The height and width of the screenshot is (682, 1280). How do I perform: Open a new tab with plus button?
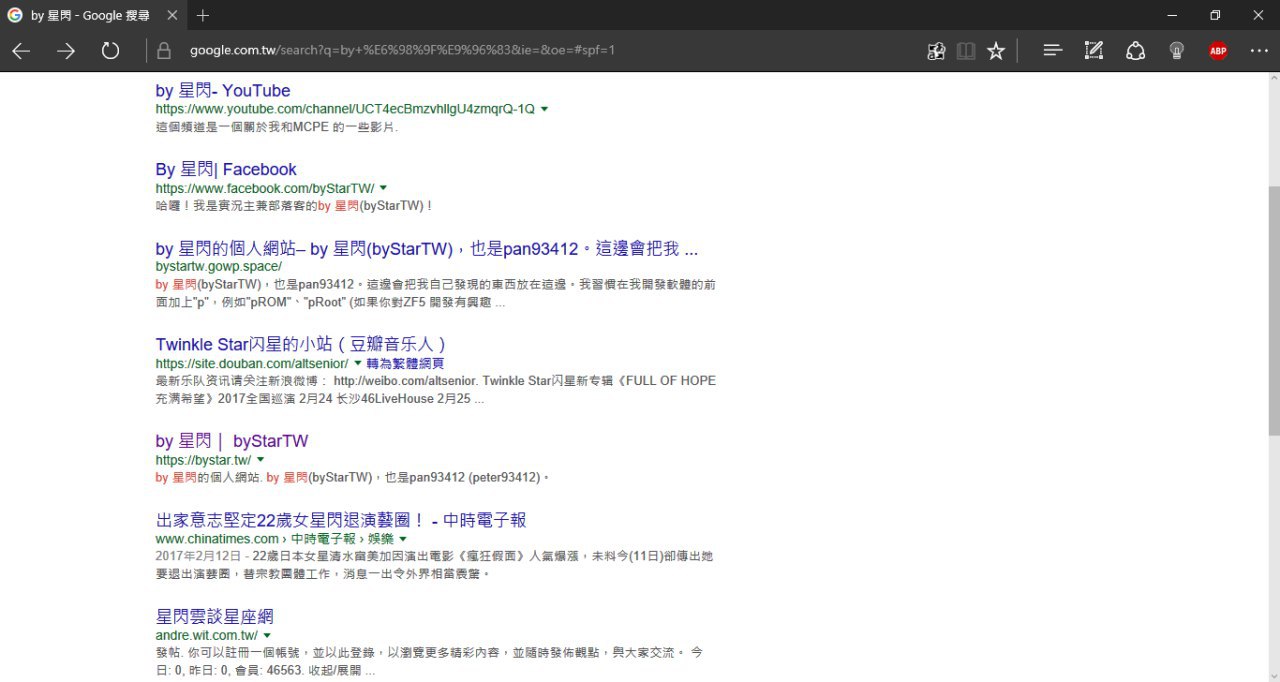pos(203,15)
